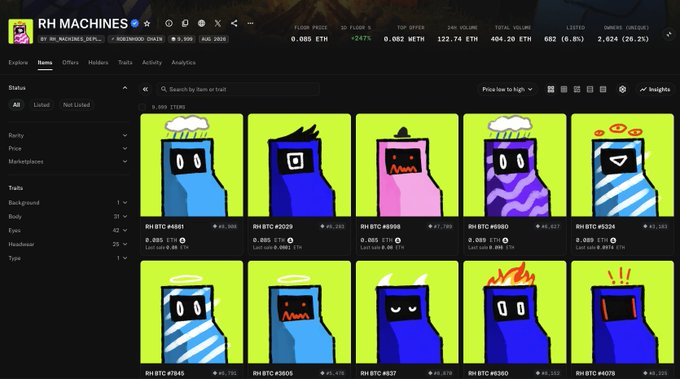Open the Traits tab
The image size is (680, 379).
click(125, 62)
